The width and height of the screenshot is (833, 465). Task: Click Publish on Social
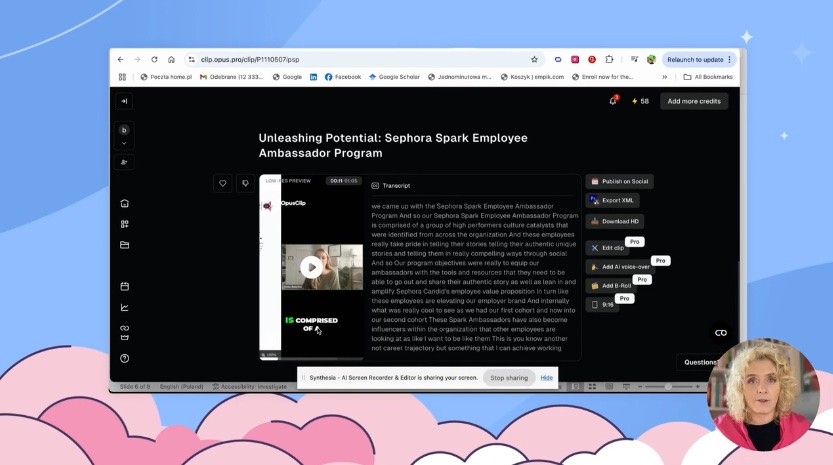coord(619,182)
